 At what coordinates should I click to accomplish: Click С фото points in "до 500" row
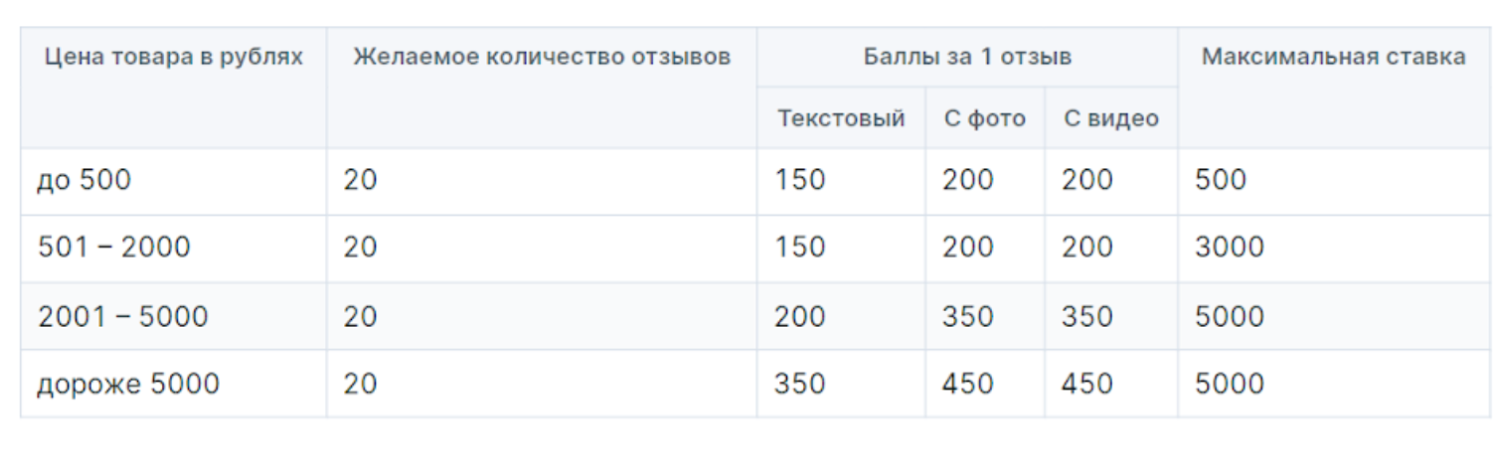pos(985,181)
